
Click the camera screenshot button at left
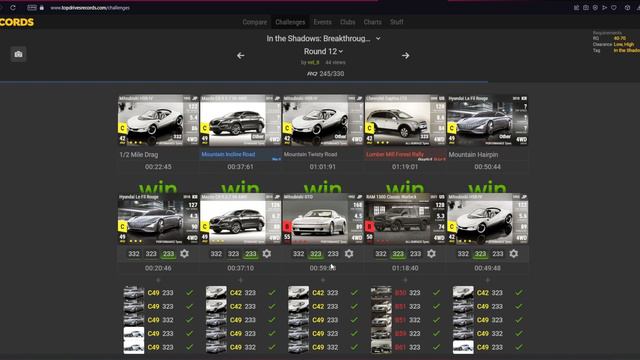(x=18, y=54)
